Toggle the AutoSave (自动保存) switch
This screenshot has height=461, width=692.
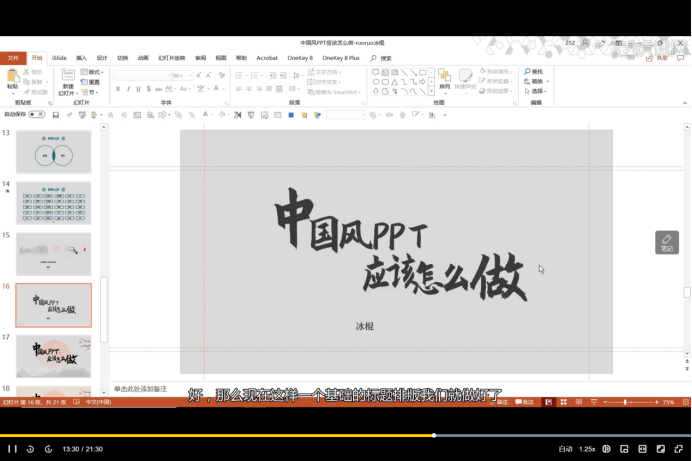pos(37,114)
